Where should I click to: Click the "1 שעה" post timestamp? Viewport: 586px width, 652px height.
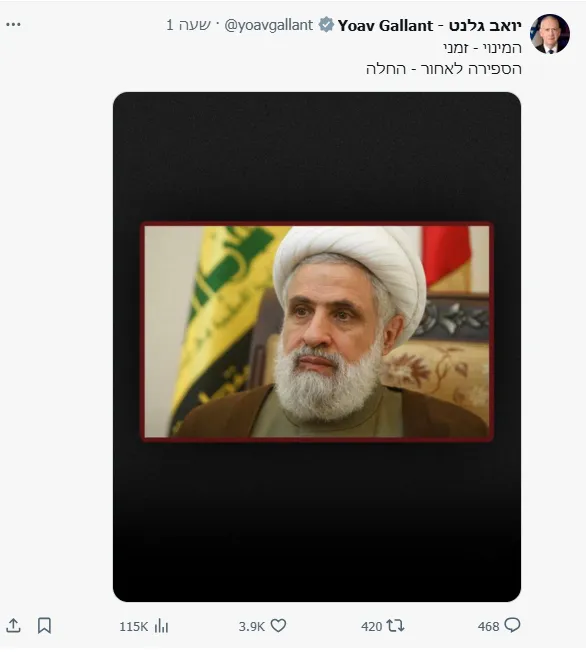(x=188, y=25)
